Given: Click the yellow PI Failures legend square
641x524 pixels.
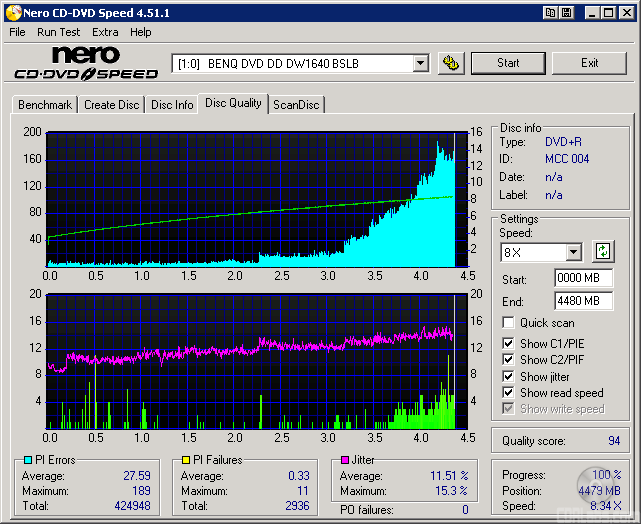Looking at the screenshot, I should (186, 460).
